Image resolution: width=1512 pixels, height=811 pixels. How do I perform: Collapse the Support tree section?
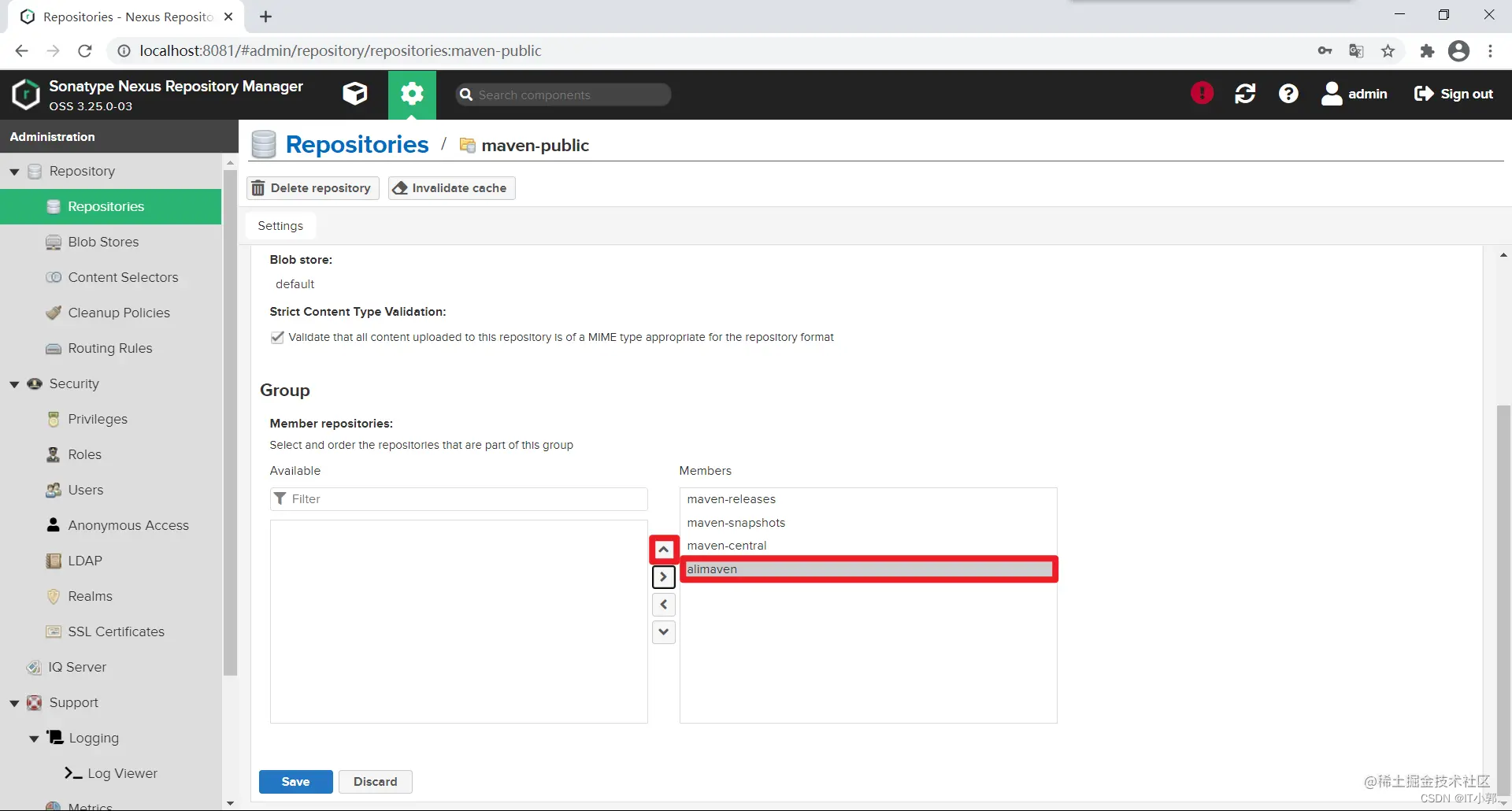(x=14, y=703)
